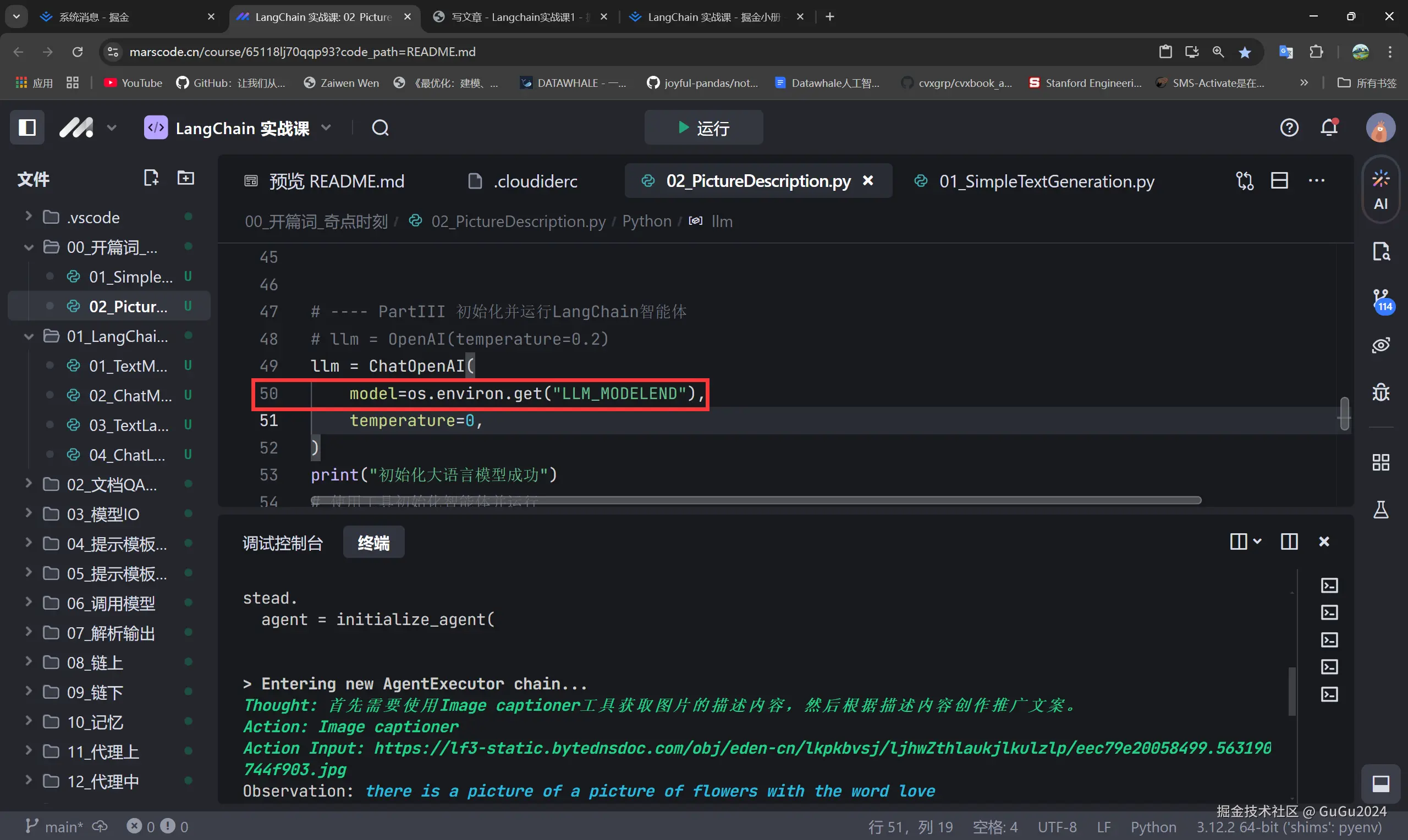Open the extensions grid icon in right sidebar

tap(1381, 462)
